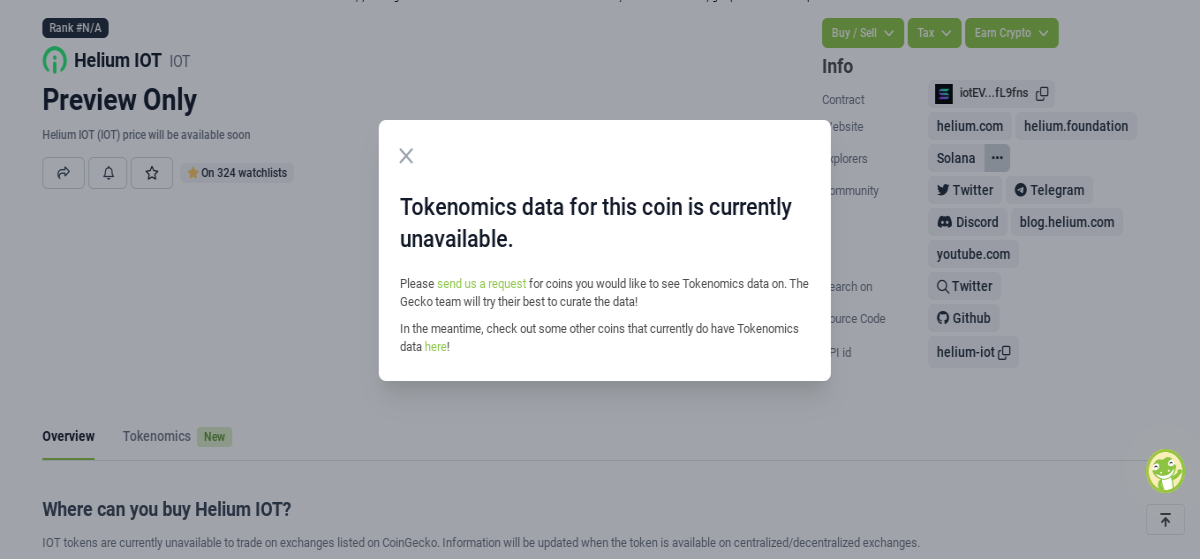Open the Discord community link
This screenshot has height=559, width=1200.
(967, 222)
